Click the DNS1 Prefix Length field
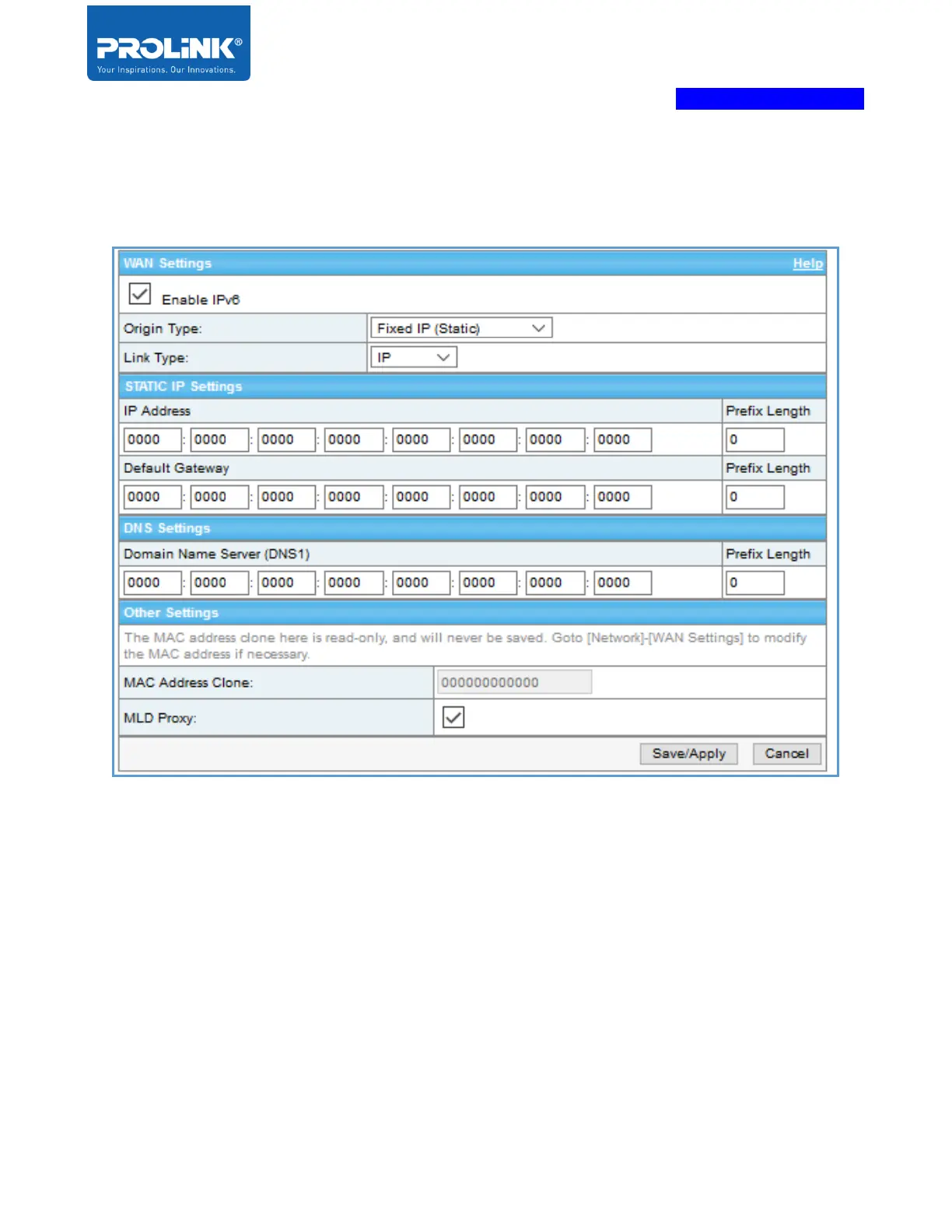The width and height of the screenshot is (952, 1232). tap(755, 583)
